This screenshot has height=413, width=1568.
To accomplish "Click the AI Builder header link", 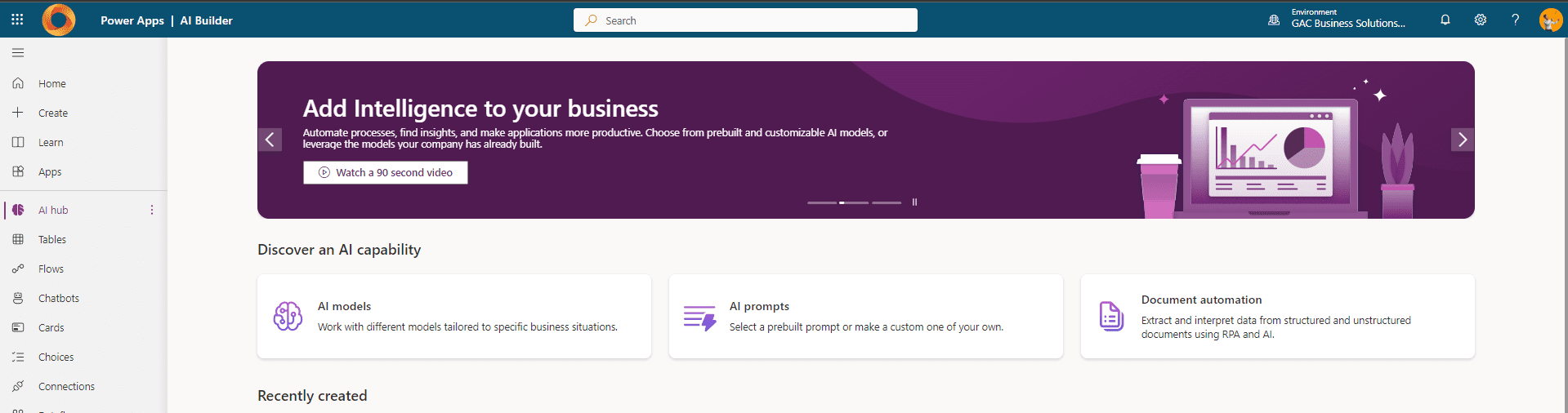I will tap(207, 20).
